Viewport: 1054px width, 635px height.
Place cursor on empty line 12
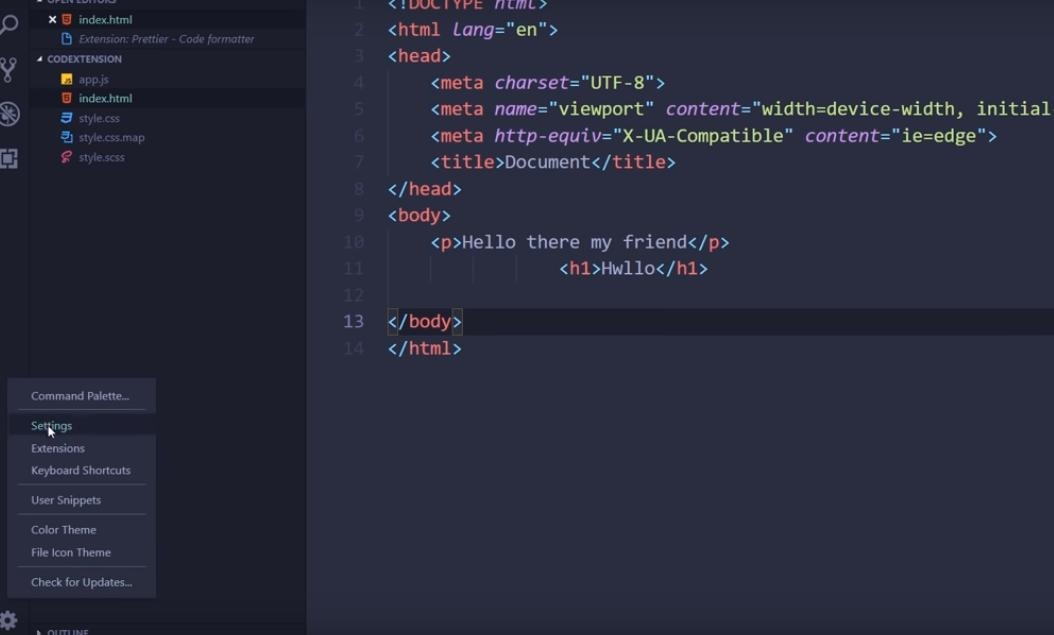click(721, 295)
